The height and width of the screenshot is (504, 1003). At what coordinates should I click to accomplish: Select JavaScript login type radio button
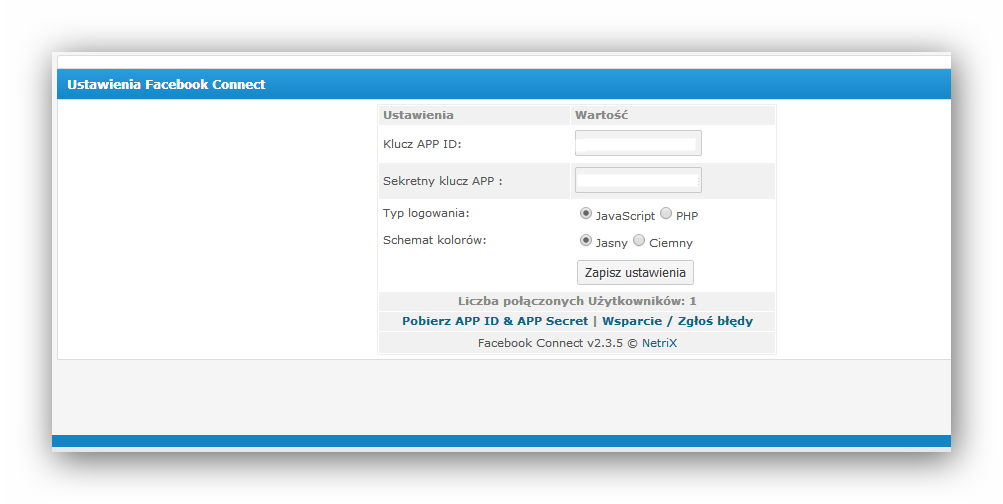(x=585, y=214)
